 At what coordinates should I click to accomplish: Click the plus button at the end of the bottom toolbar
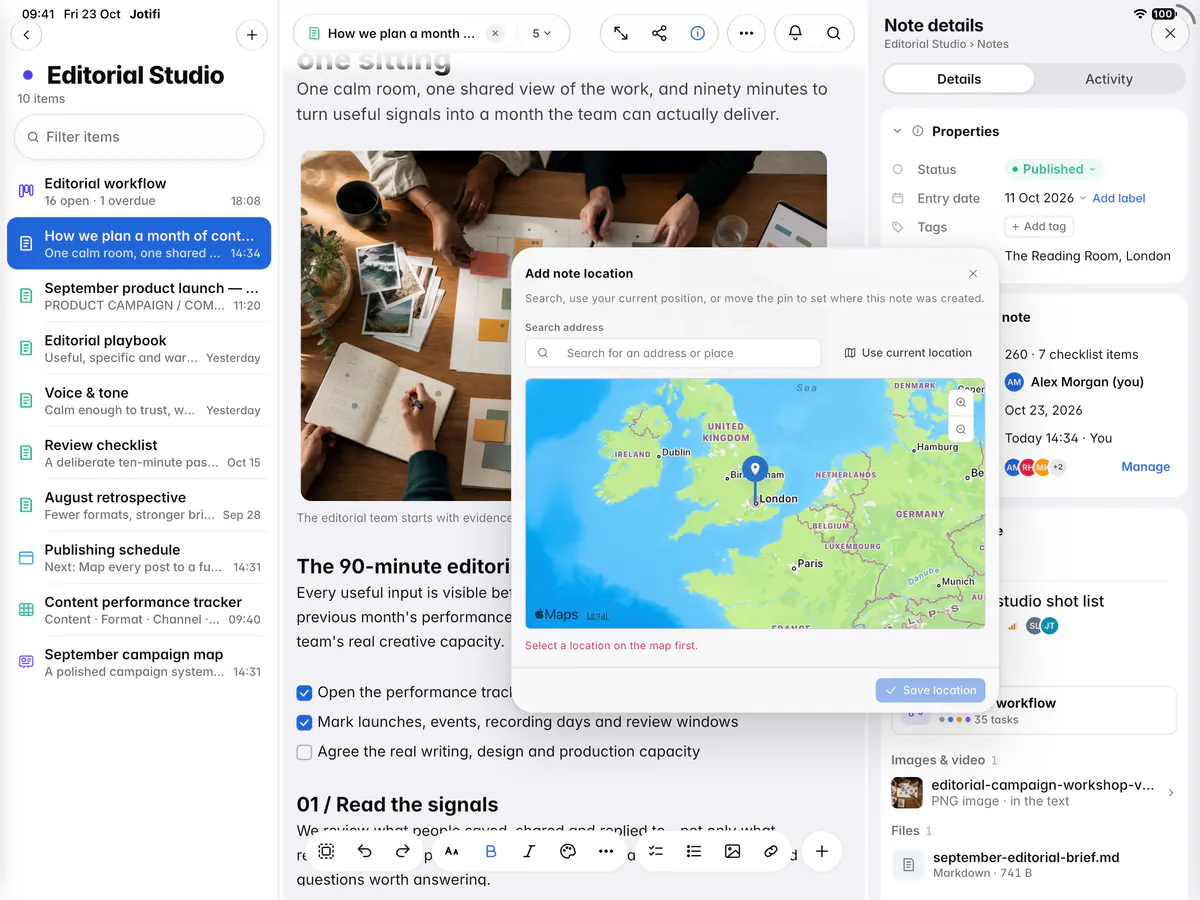pyautogui.click(x=821, y=851)
